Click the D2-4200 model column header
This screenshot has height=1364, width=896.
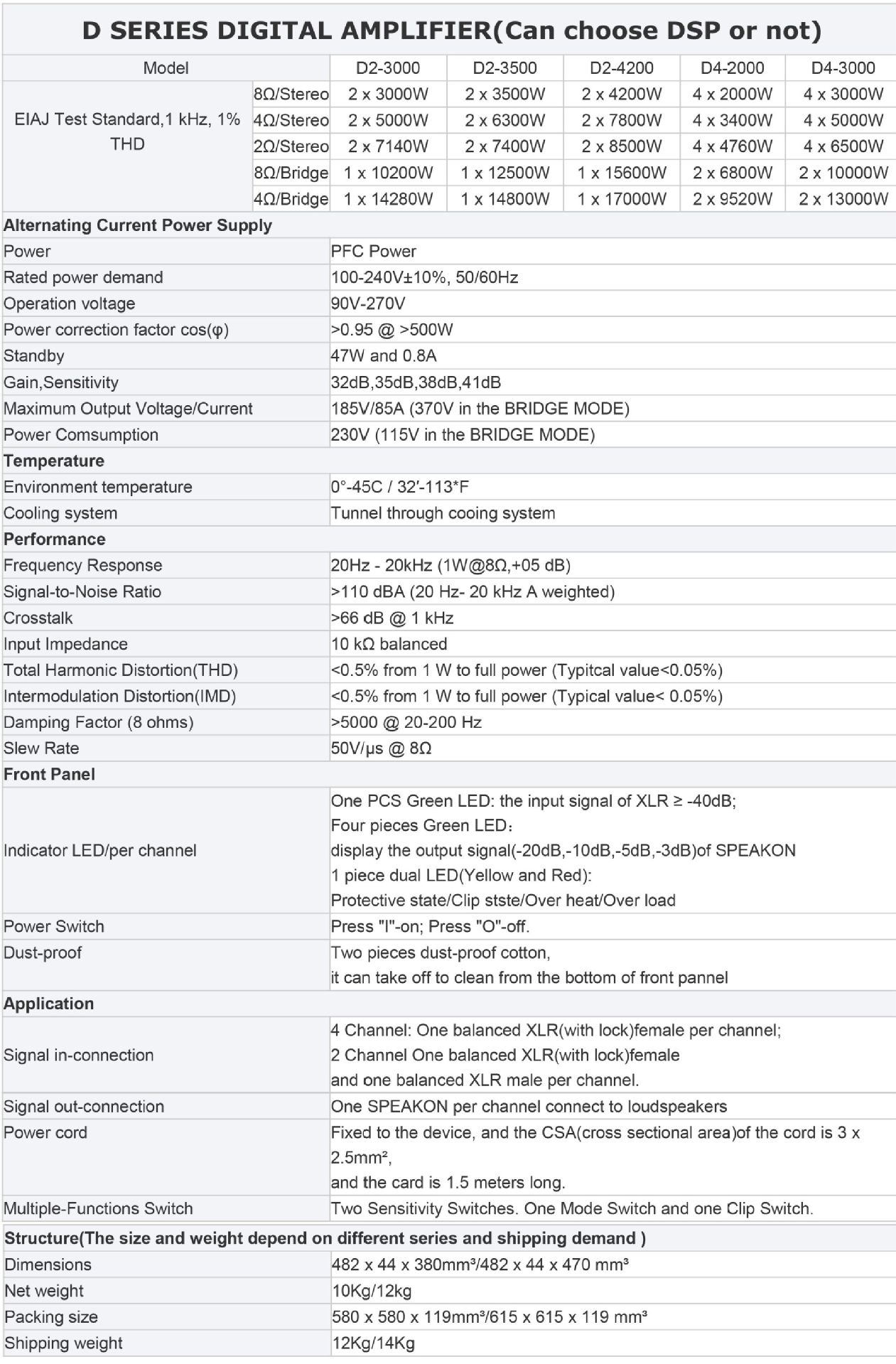621,68
